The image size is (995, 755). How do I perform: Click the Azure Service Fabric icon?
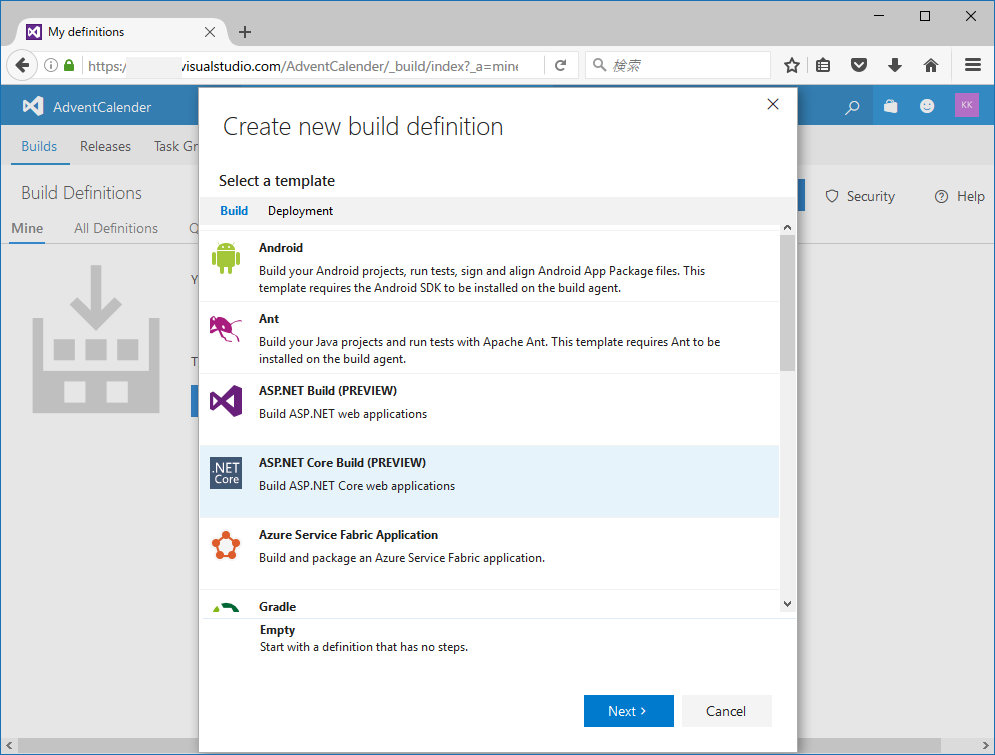click(x=226, y=546)
